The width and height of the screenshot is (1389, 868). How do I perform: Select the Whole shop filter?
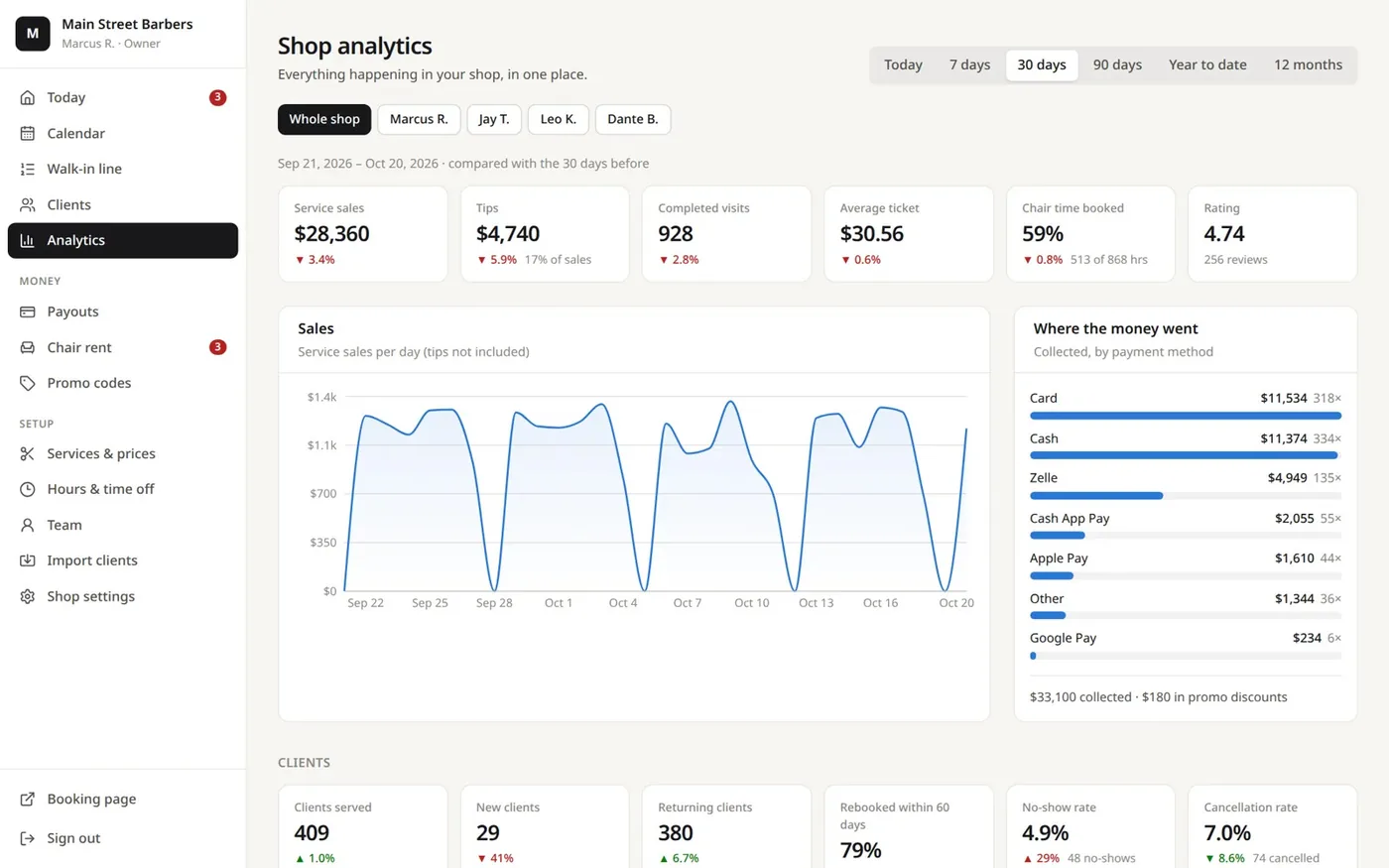point(324,119)
